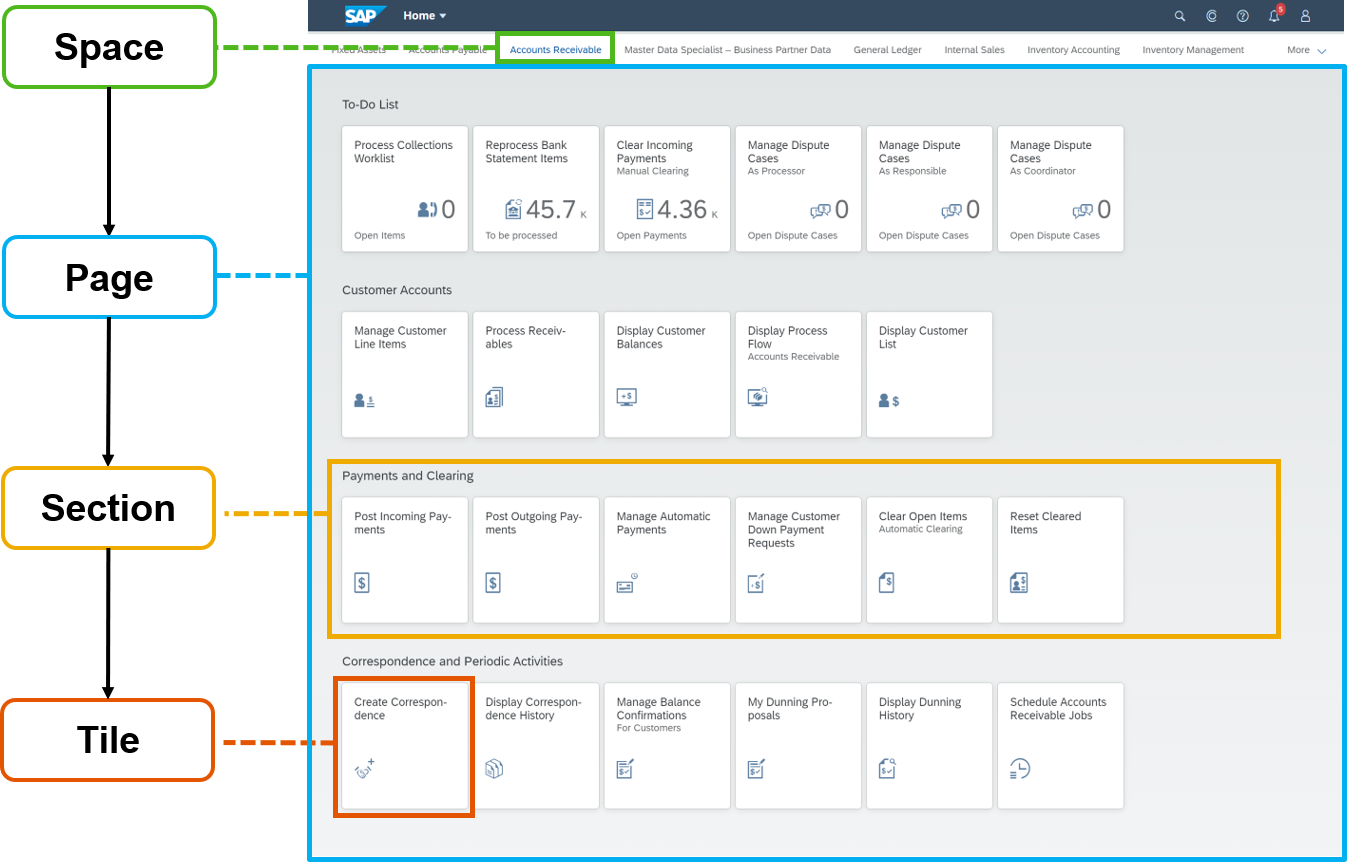The image size is (1347, 862).
Task: Open the Home dropdown in the shell bar
Action: 423,15
